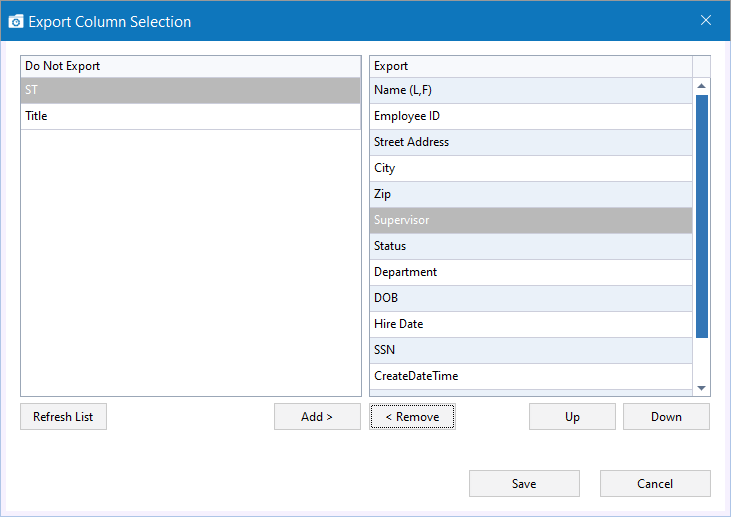The width and height of the screenshot is (731, 517).
Task: Click the Export column header
Action: pyautogui.click(x=531, y=66)
